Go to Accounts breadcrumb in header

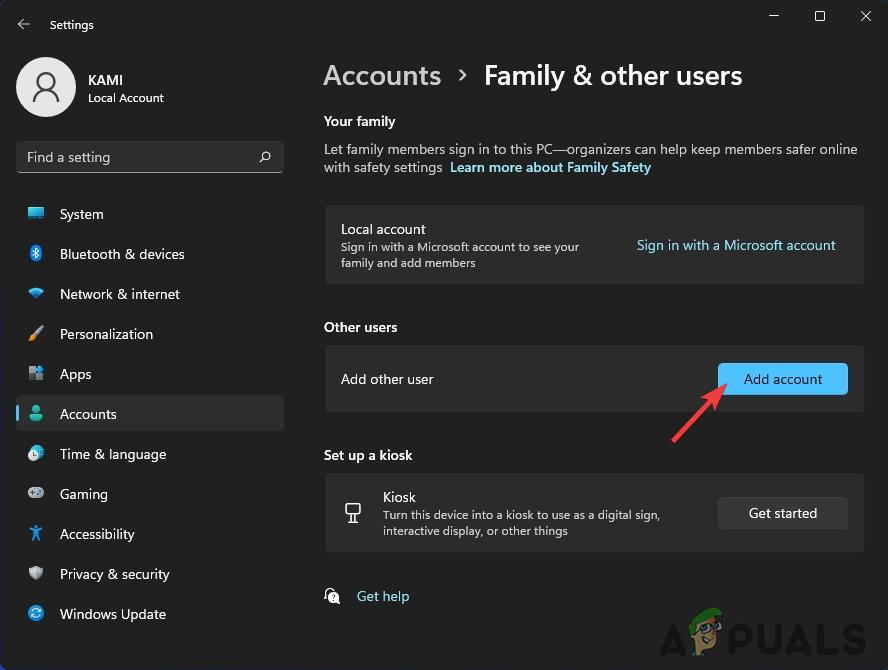382,76
